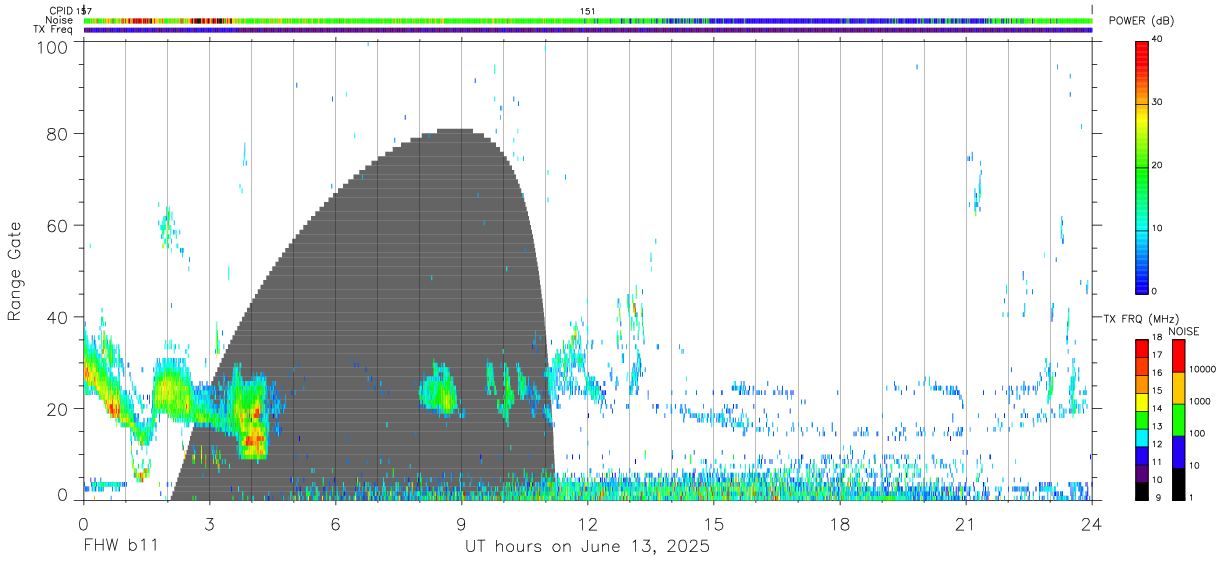Click the 30 label on POWER scale
The image size is (1228, 567).
[x=1157, y=102]
